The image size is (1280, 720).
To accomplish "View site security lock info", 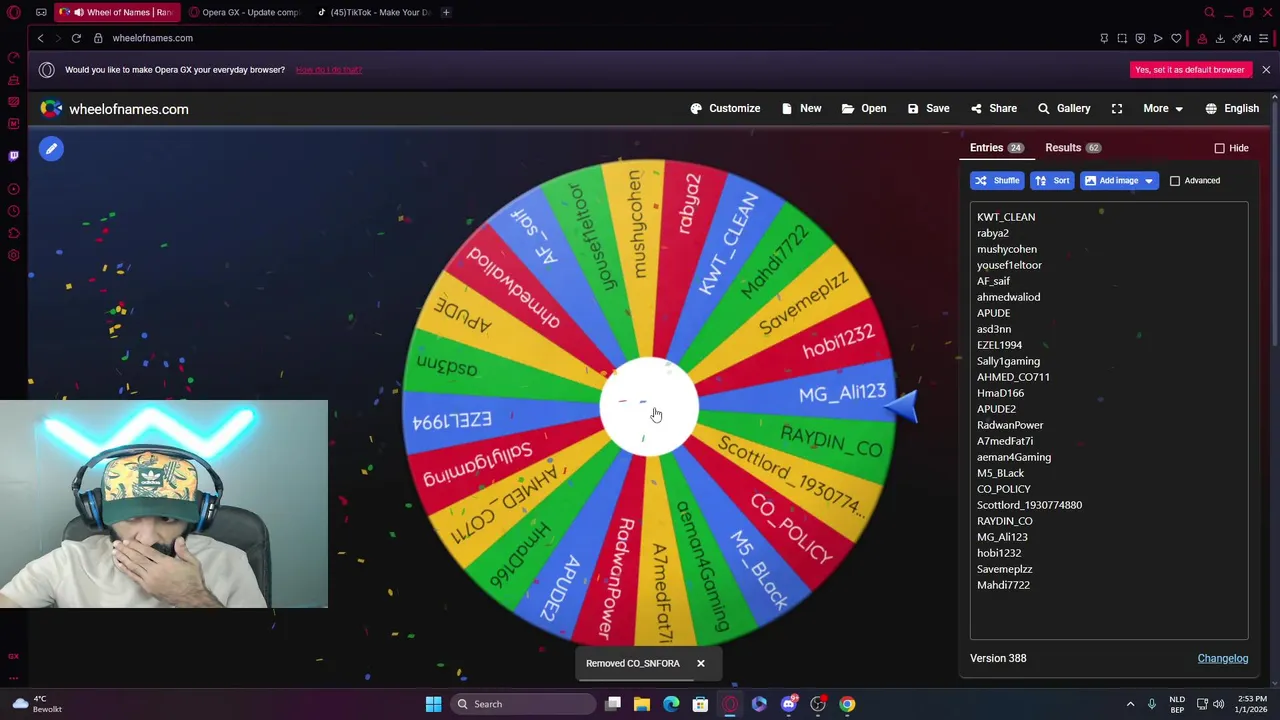I will pyautogui.click(x=98, y=38).
